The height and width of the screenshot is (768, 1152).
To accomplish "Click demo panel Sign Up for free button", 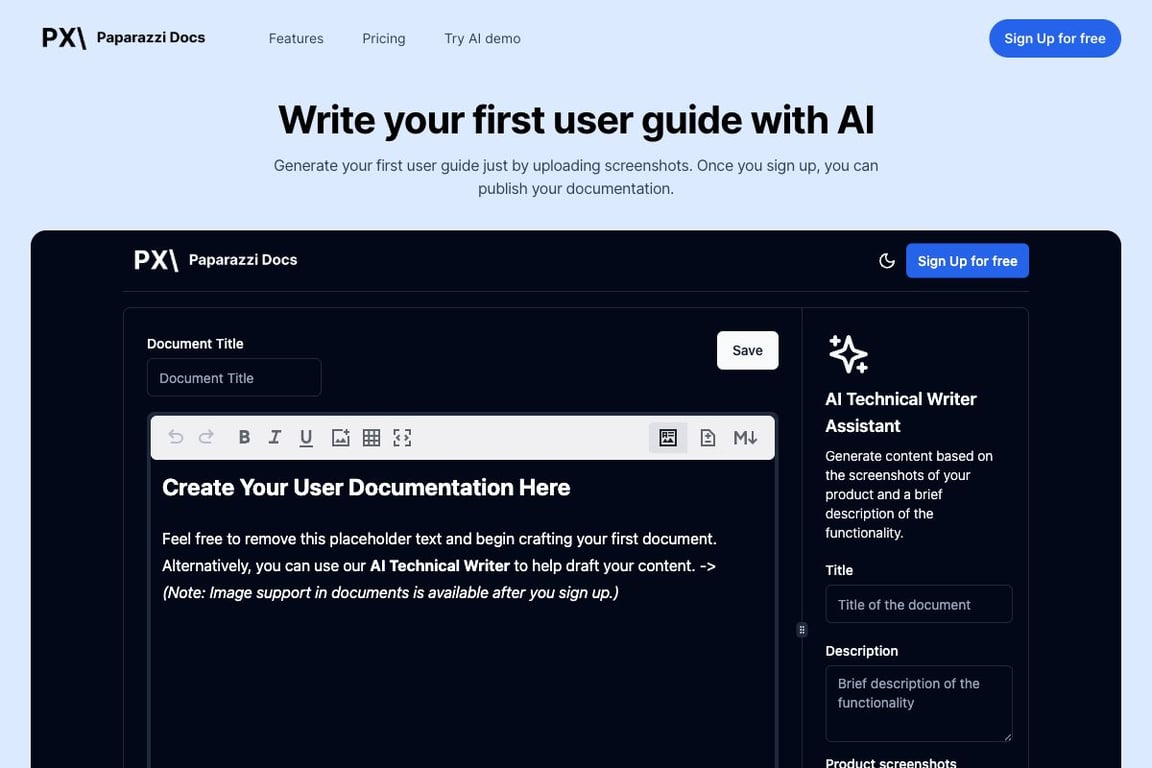I will point(967,261).
